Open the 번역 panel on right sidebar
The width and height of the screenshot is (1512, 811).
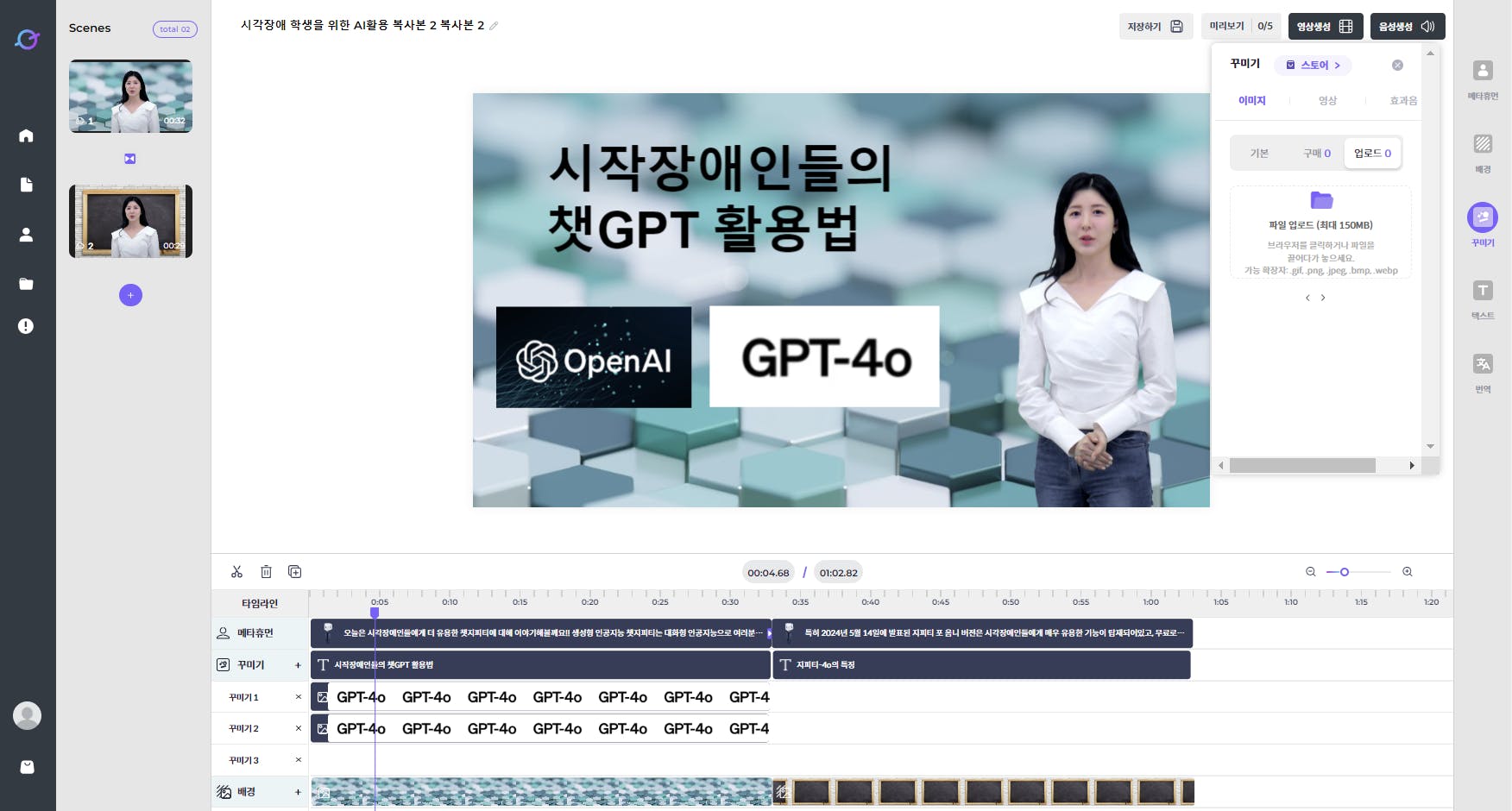click(x=1483, y=372)
